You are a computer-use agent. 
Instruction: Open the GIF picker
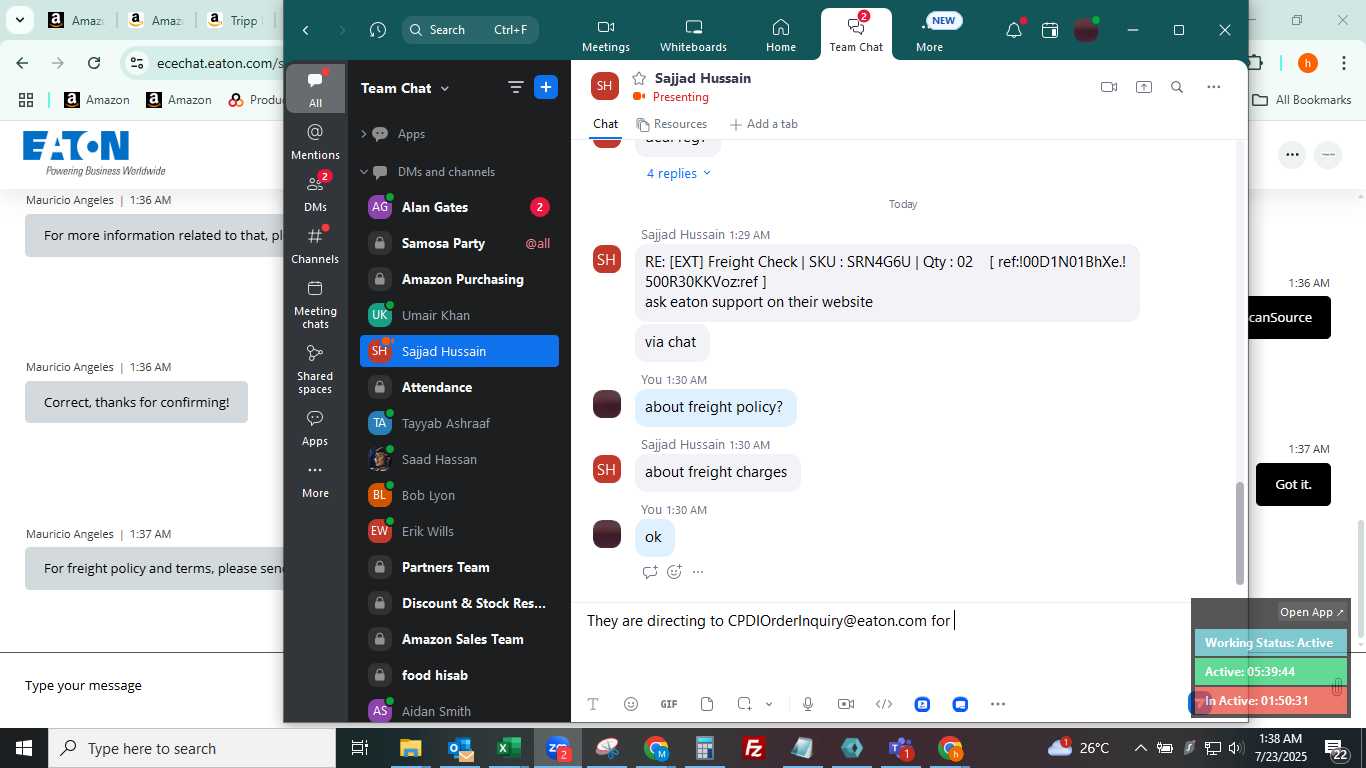click(669, 704)
